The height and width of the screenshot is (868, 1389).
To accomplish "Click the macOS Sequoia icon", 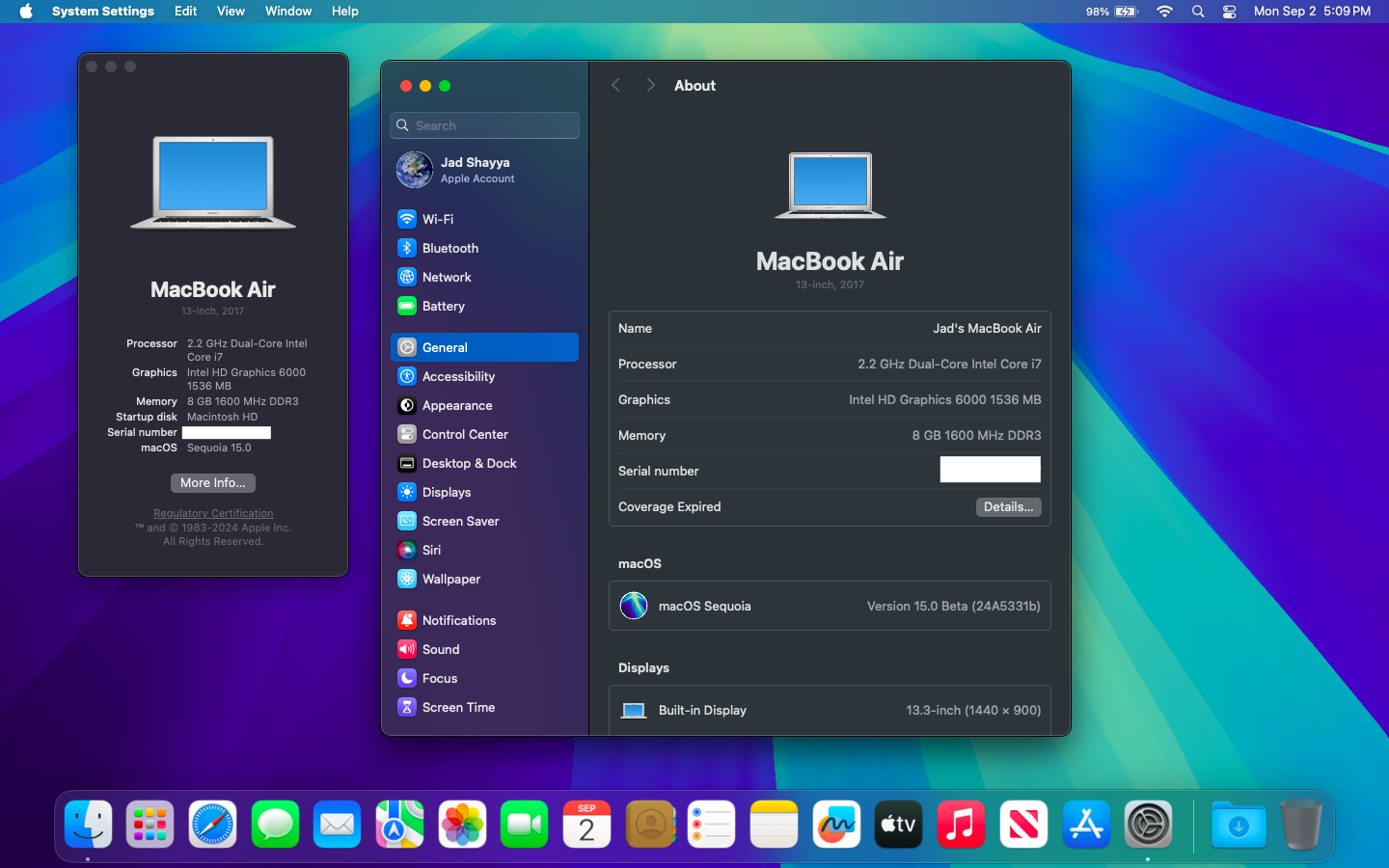I will (x=634, y=606).
